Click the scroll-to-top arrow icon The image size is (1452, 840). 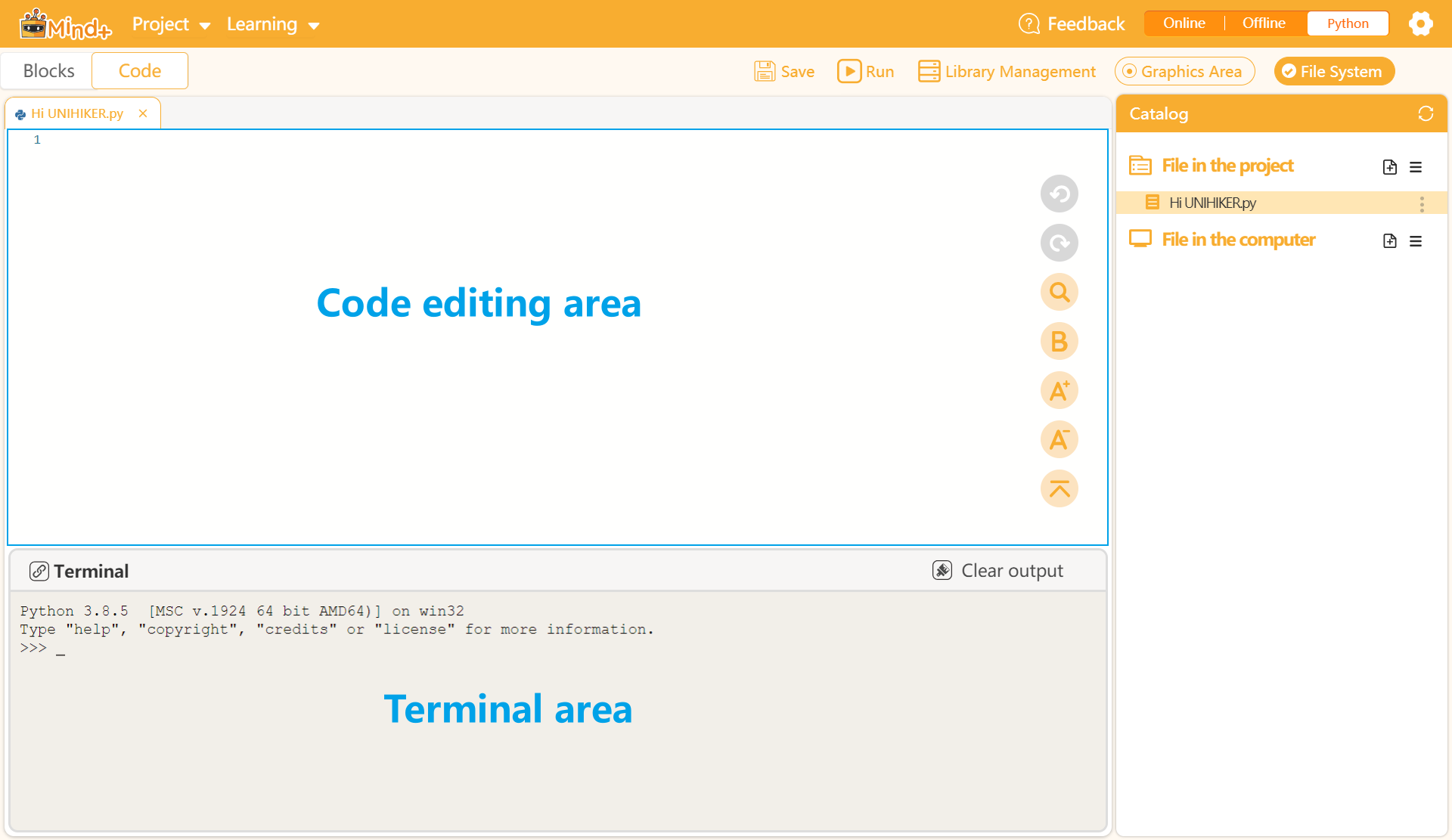coord(1059,489)
